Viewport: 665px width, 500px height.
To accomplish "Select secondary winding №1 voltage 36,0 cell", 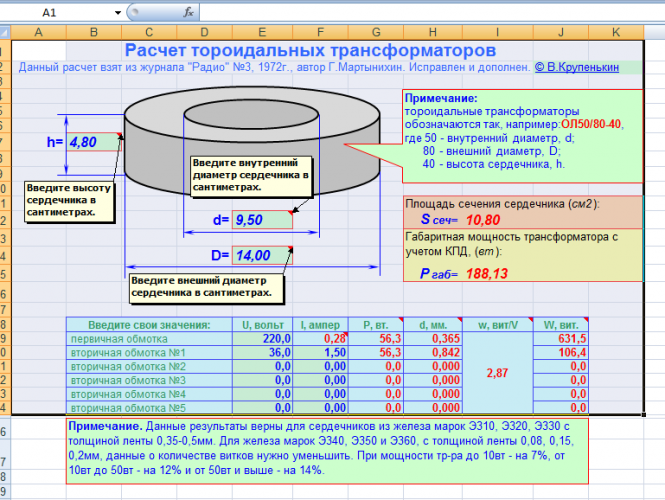I will click(x=262, y=352).
